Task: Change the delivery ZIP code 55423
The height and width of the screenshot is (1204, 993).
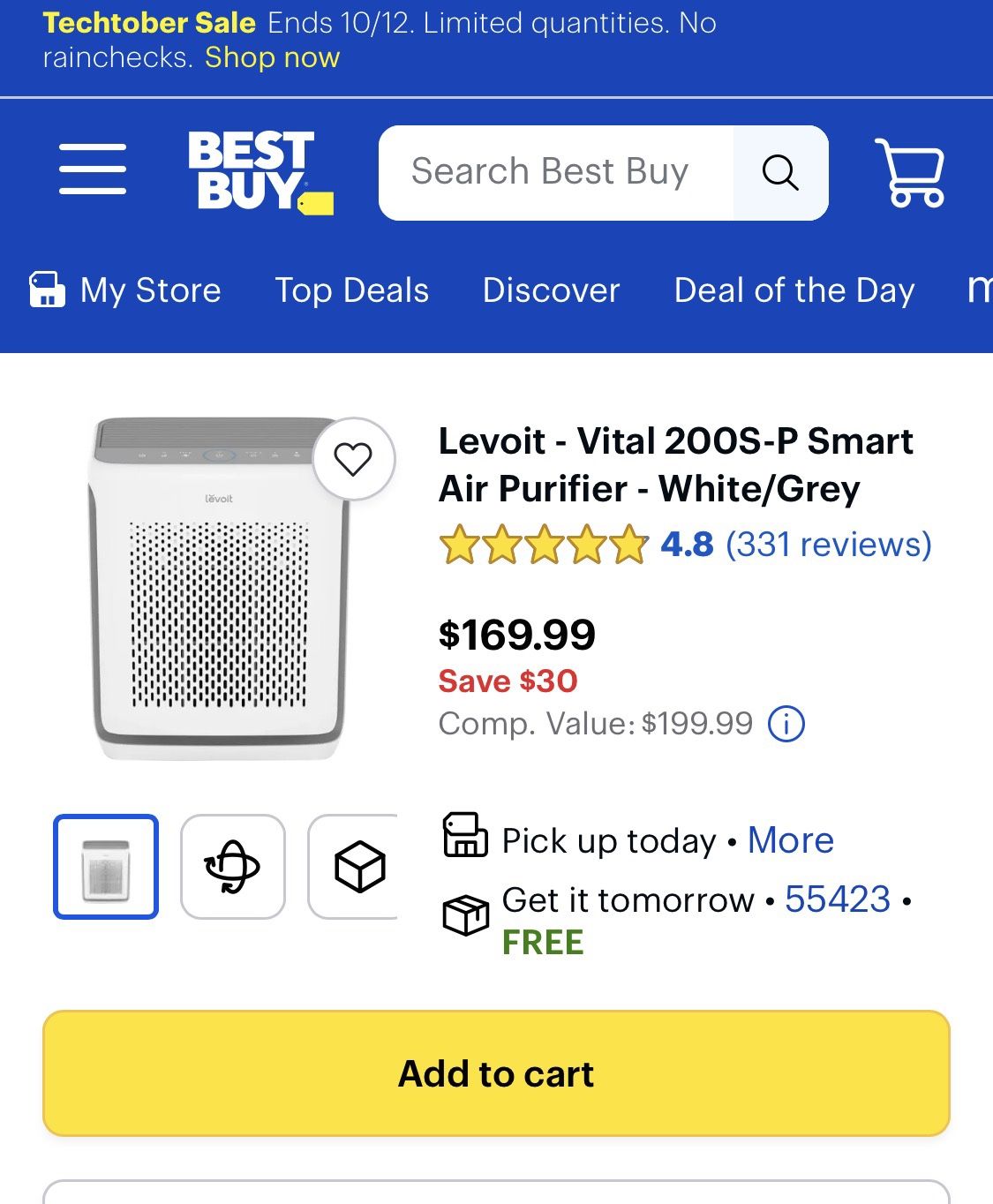Action: [x=837, y=899]
